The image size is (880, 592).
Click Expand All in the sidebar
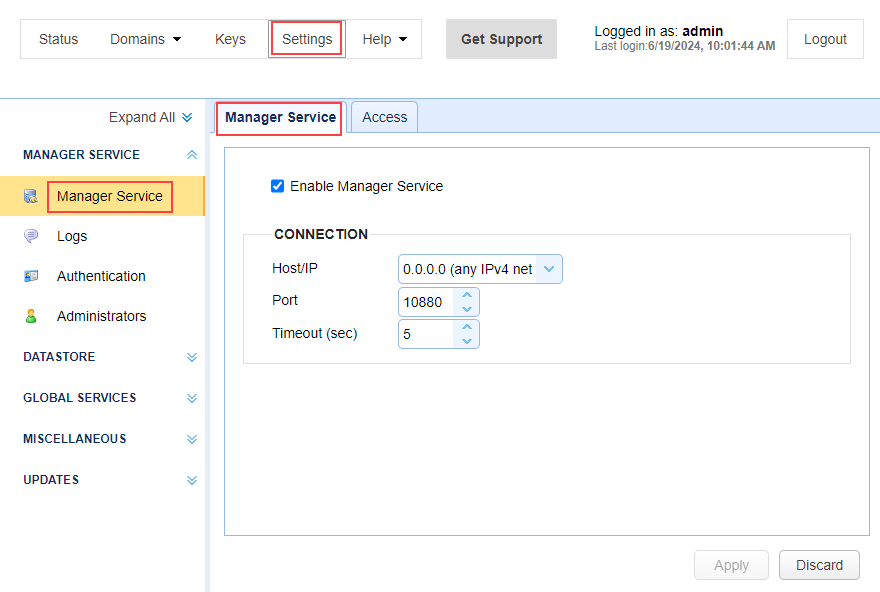(150, 117)
